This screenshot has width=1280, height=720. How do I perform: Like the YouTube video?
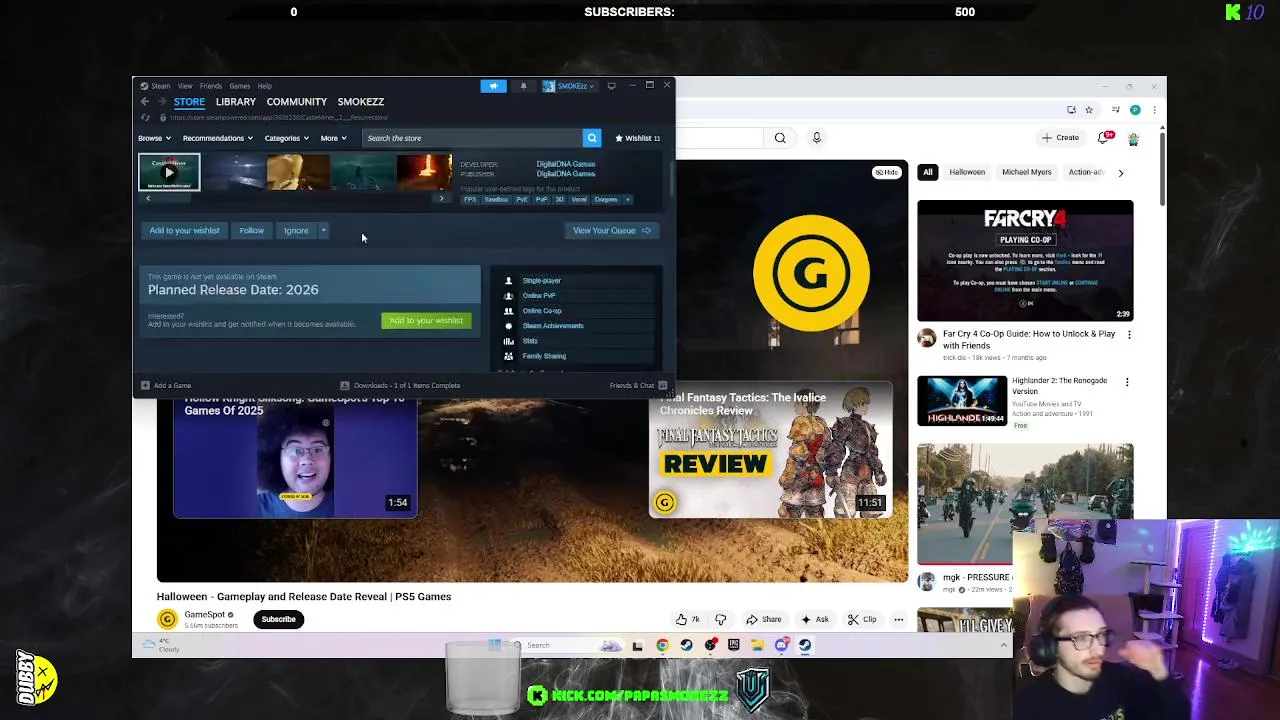(x=688, y=619)
